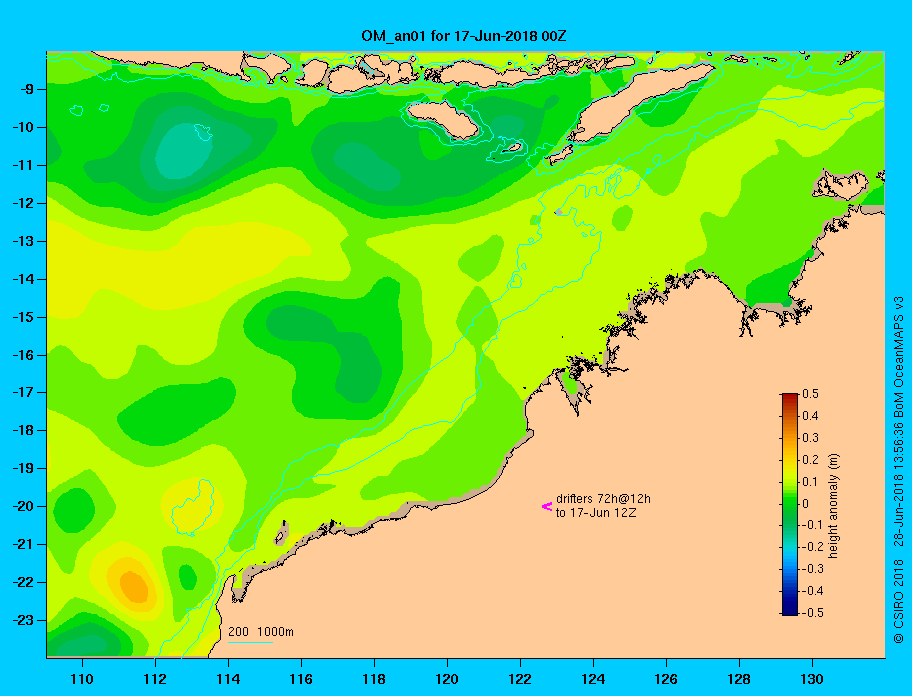
Task: Click the colorbar tick label 0.1
Action: 810,481
